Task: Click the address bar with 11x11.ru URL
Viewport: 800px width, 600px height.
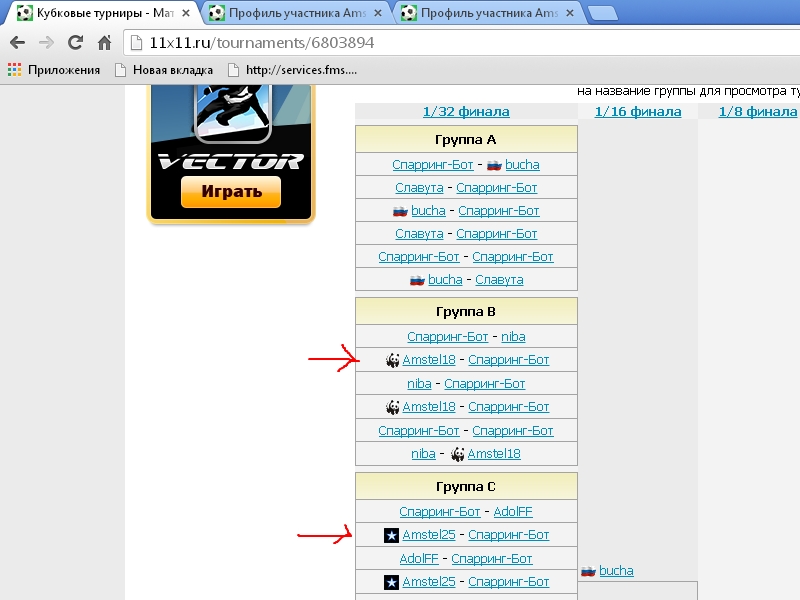Action: (x=400, y=43)
